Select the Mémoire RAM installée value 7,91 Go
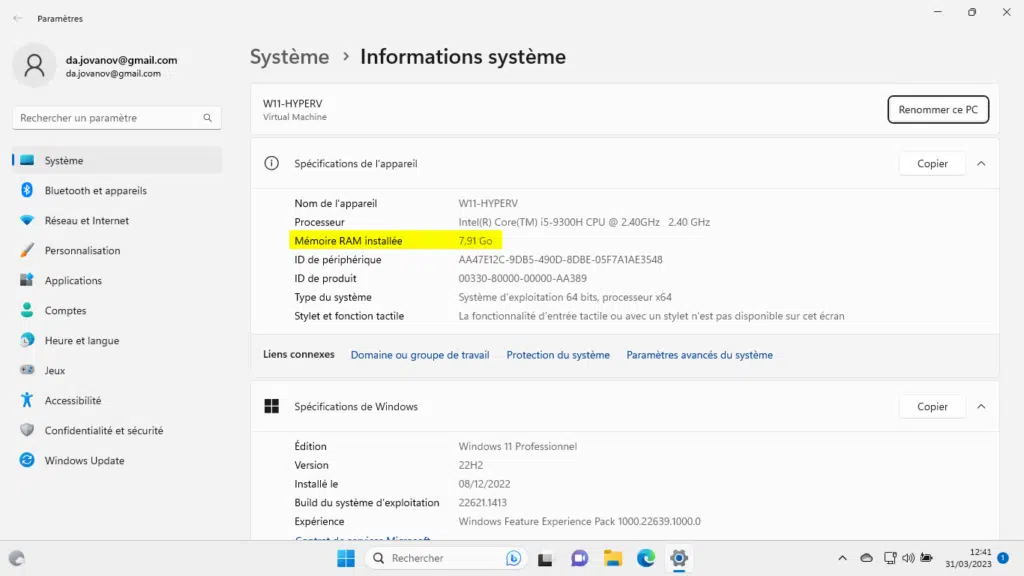This screenshot has width=1024, height=576. click(x=475, y=241)
